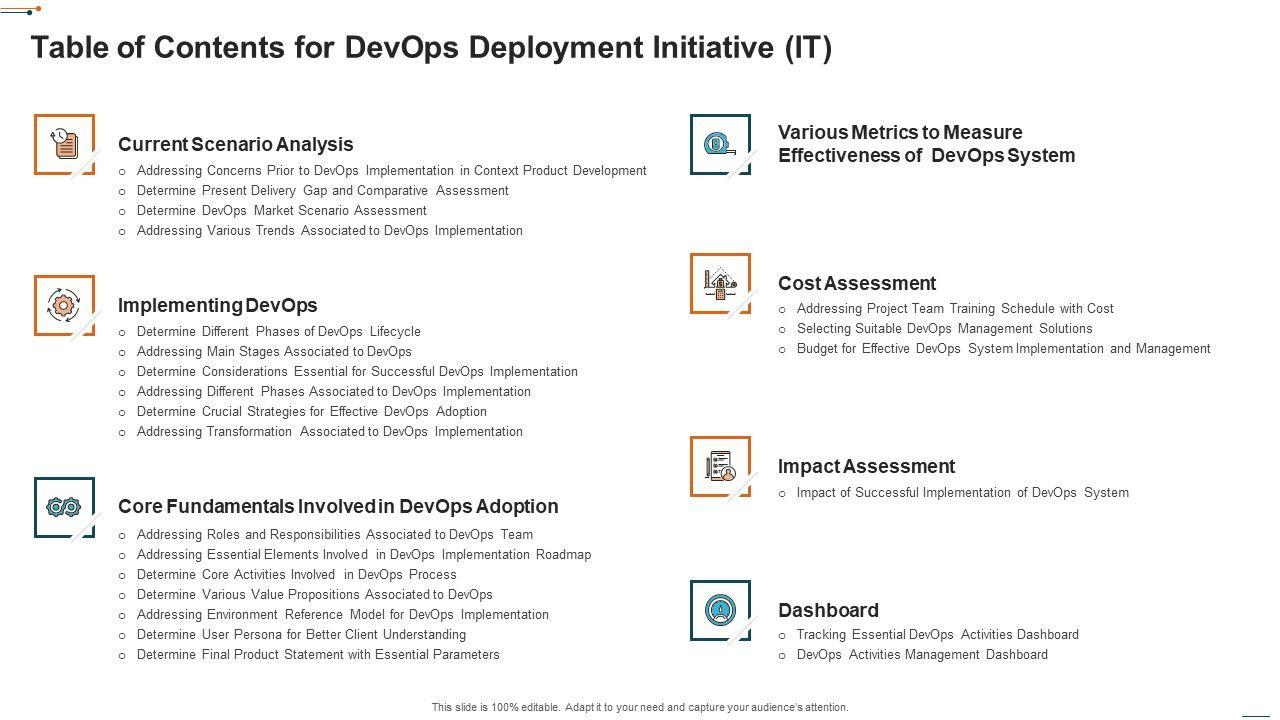This screenshot has height=720, width=1280.
Task: Select Determine DevOps Market Scenario Assessment item
Action: 281,210
